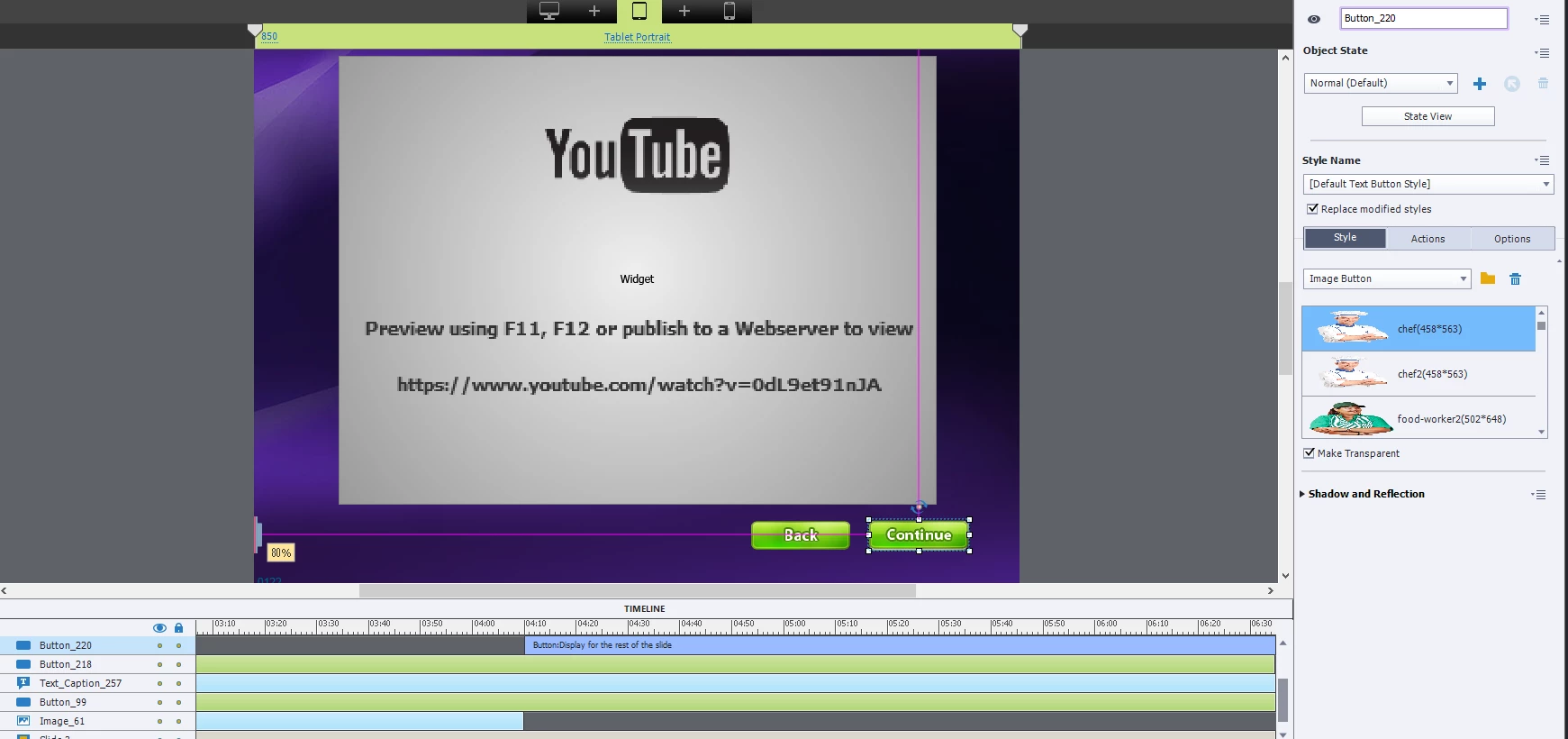The image size is (1568, 739).
Task: Click the delete state trash icon
Action: [x=1543, y=83]
